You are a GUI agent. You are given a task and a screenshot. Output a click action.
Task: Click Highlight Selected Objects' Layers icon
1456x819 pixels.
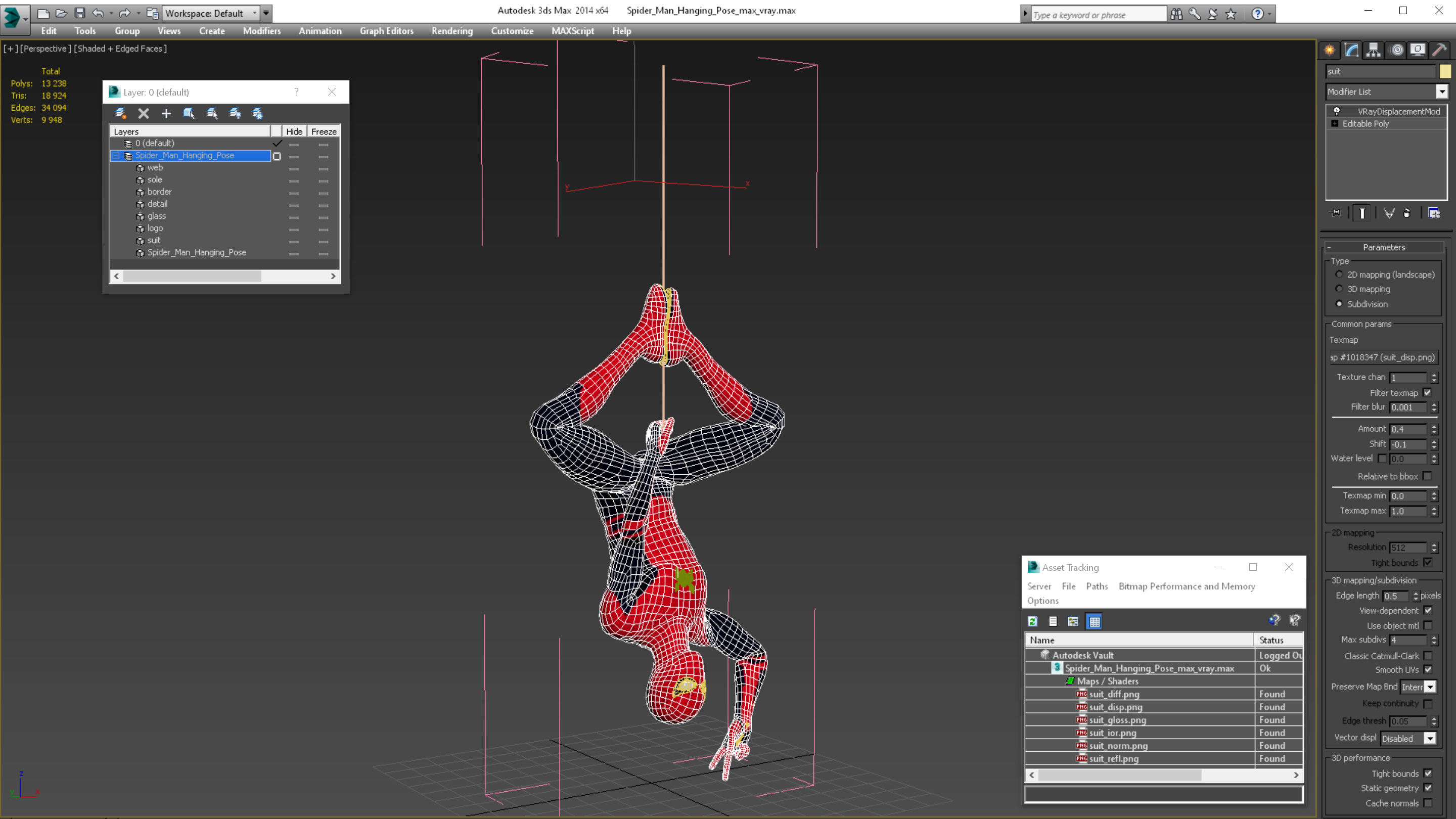[x=212, y=114]
